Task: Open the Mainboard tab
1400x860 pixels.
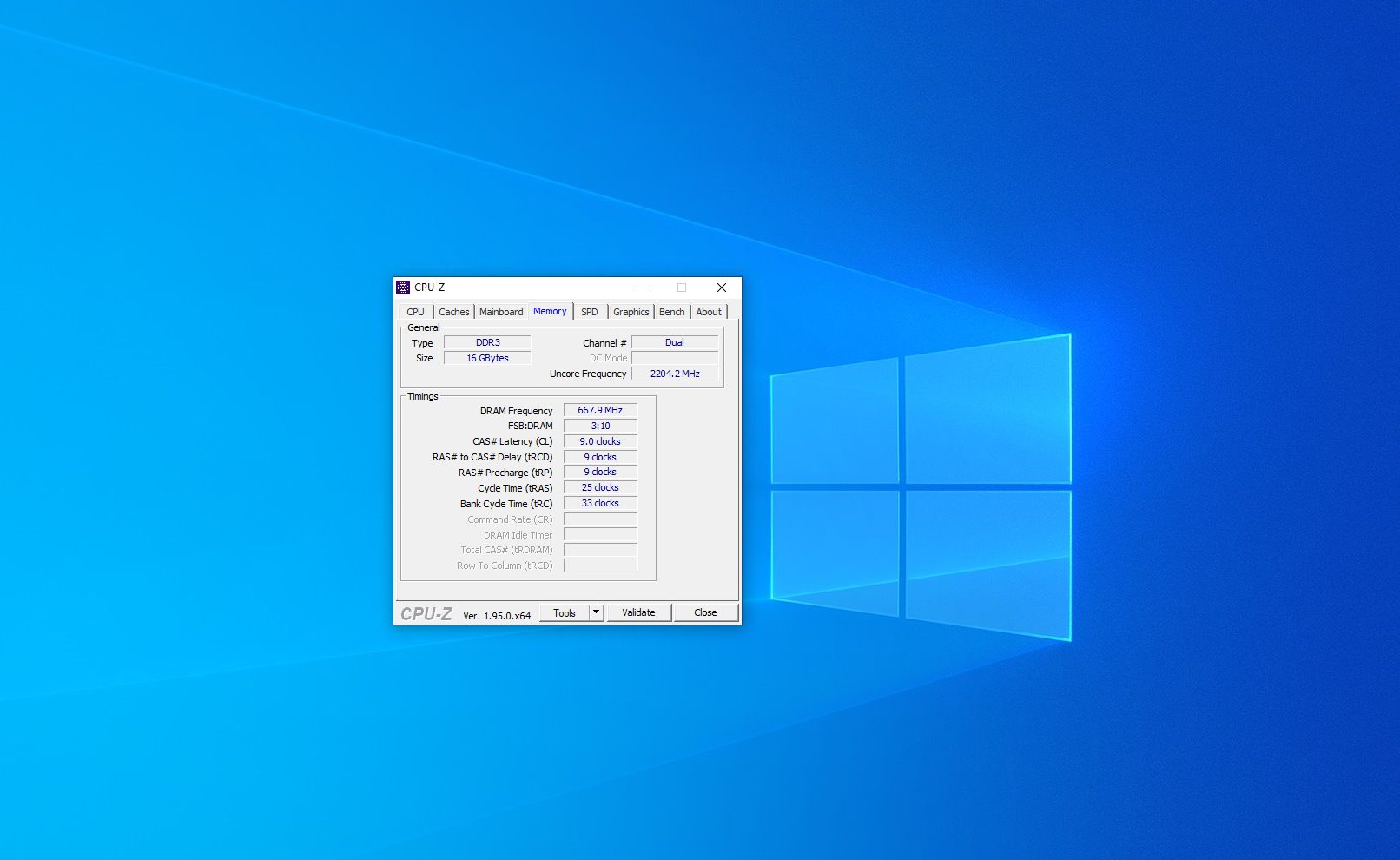Action: click(501, 312)
